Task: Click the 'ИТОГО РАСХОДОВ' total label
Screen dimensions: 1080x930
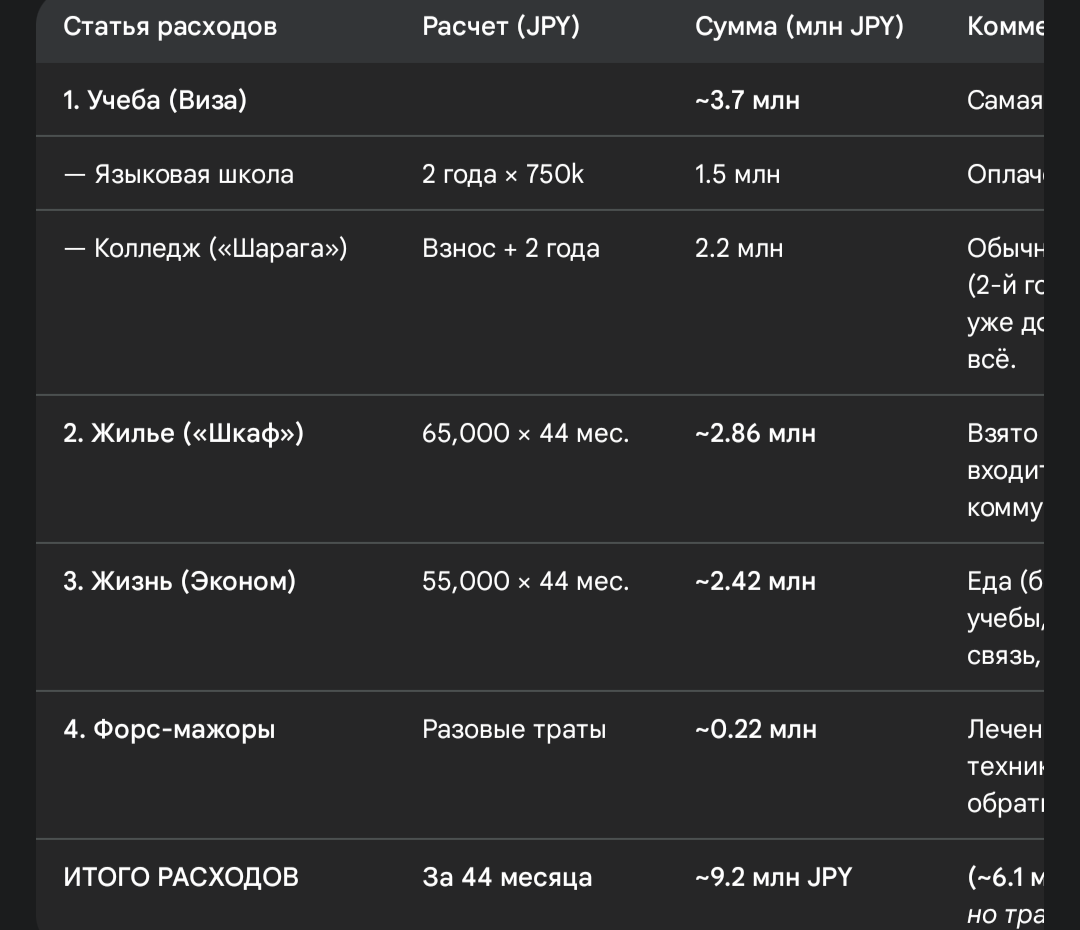Action: click(181, 877)
